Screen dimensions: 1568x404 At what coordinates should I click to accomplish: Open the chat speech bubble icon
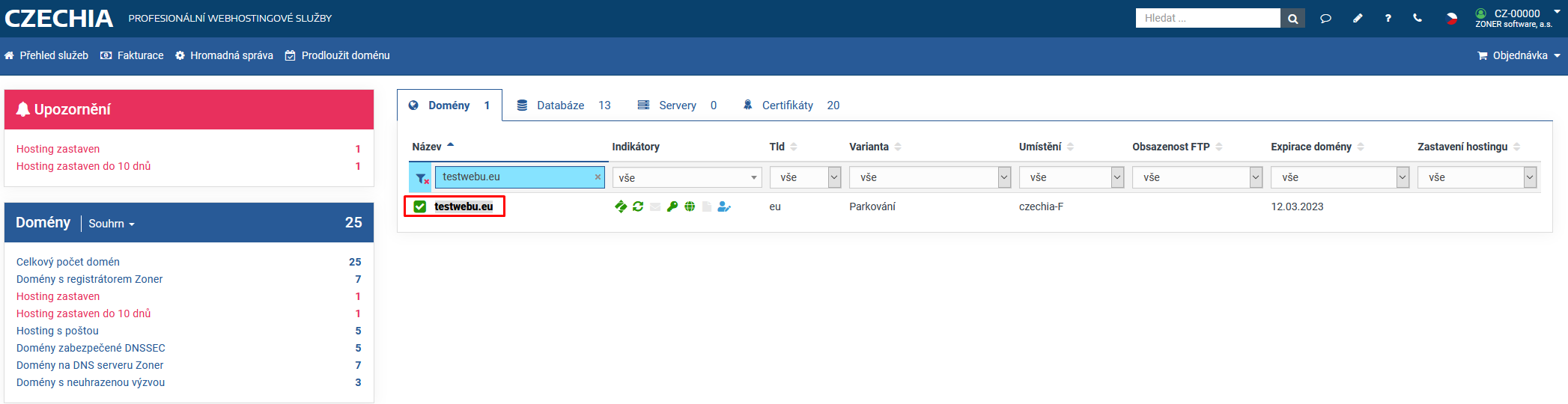pyautogui.click(x=1325, y=19)
